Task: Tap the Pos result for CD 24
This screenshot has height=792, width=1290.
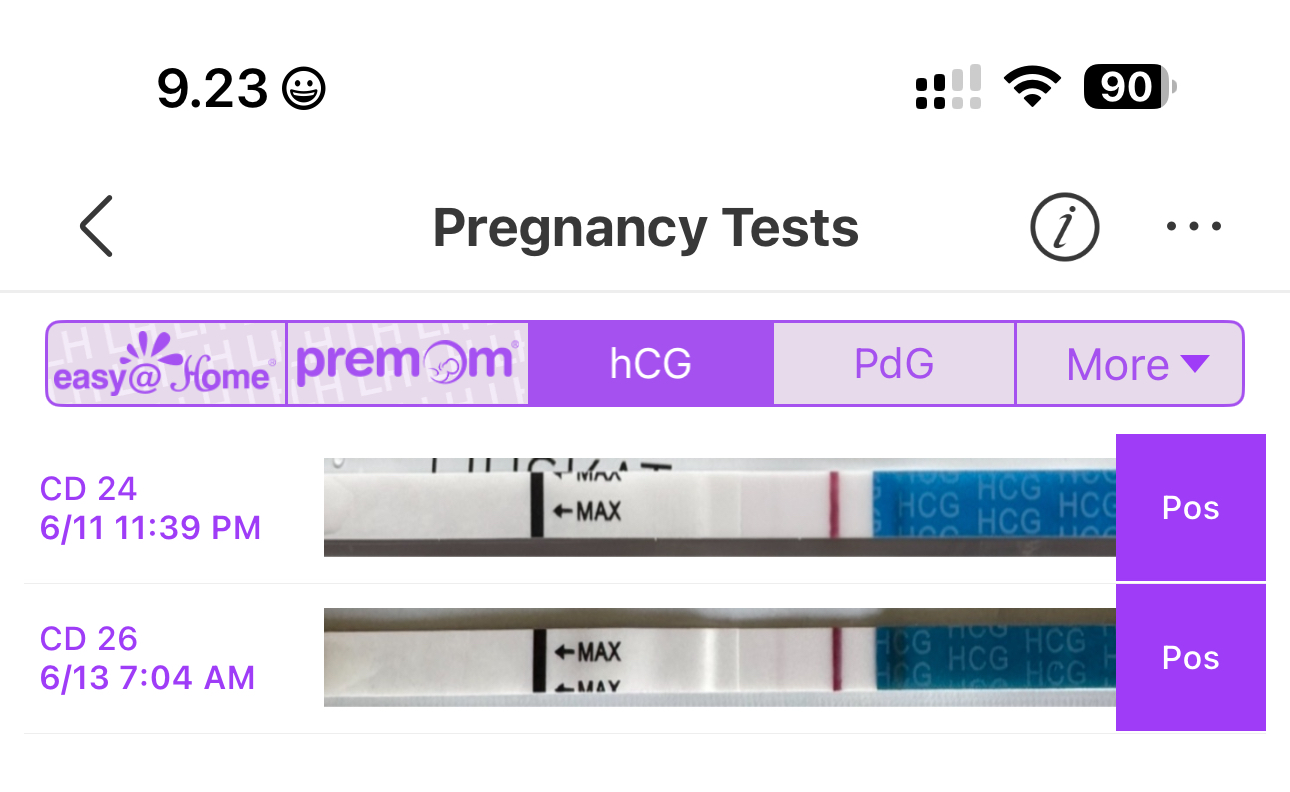Action: pos(1190,508)
